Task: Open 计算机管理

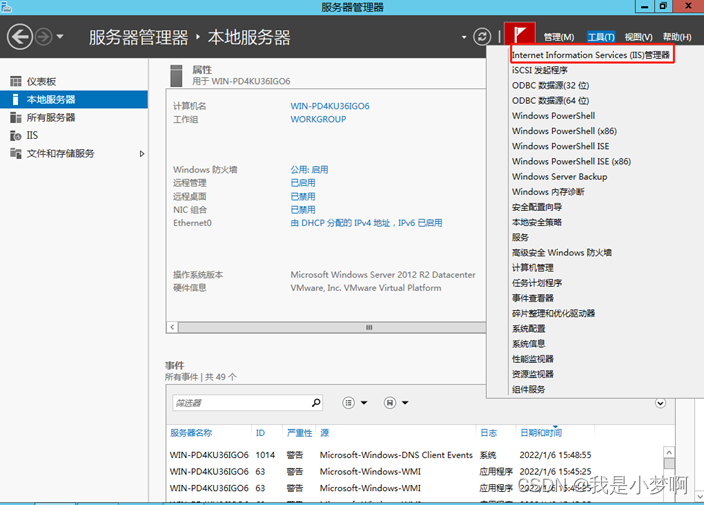Action: 532,268
